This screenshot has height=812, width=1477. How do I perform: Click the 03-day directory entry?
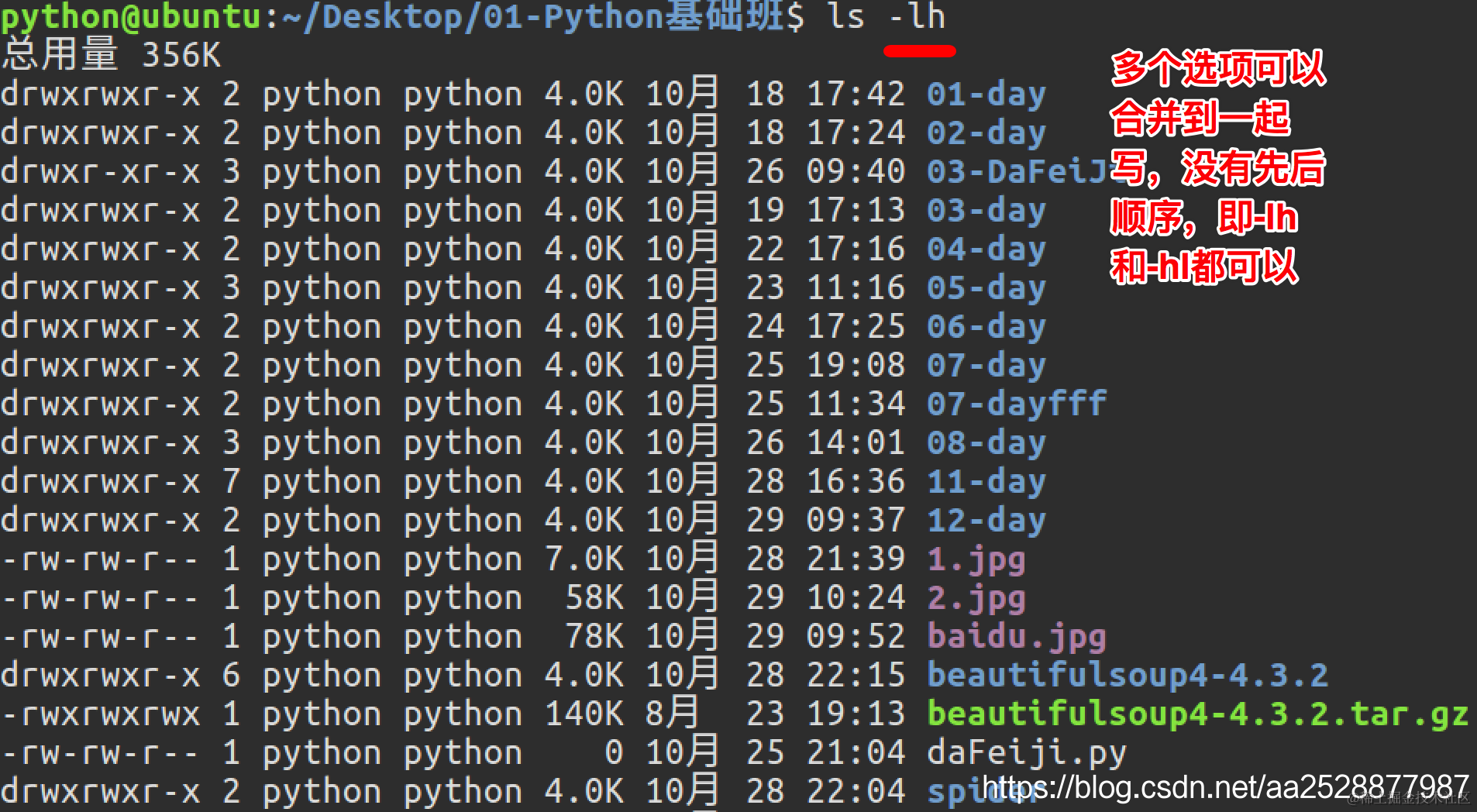tap(986, 212)
